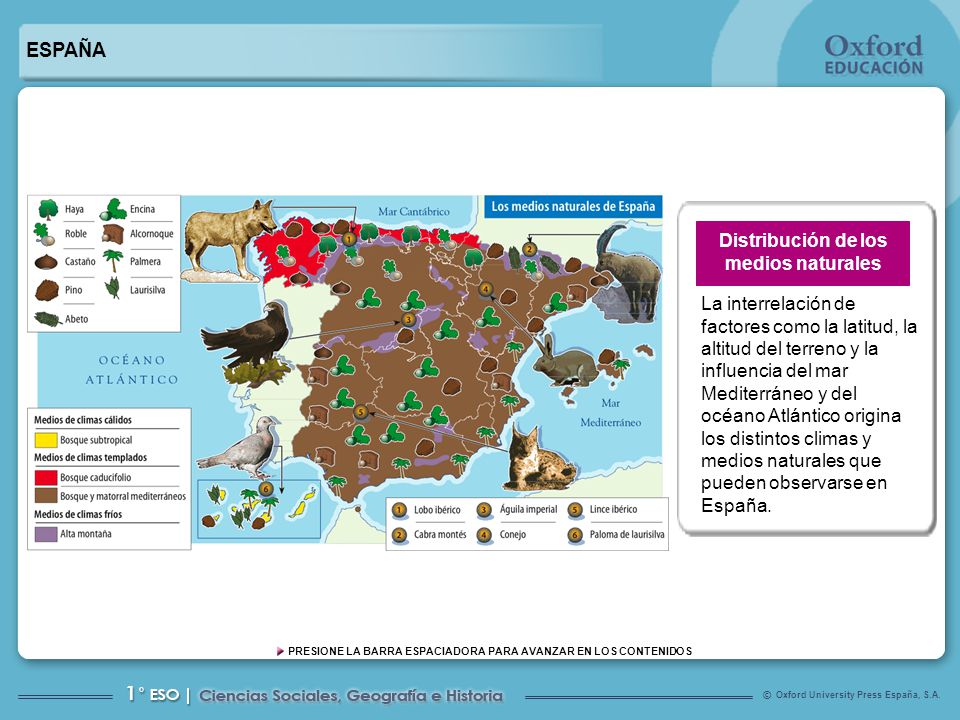Click the Iberian lynx illustration
This screenshot has width=960, height=720.
coord(539,459)
